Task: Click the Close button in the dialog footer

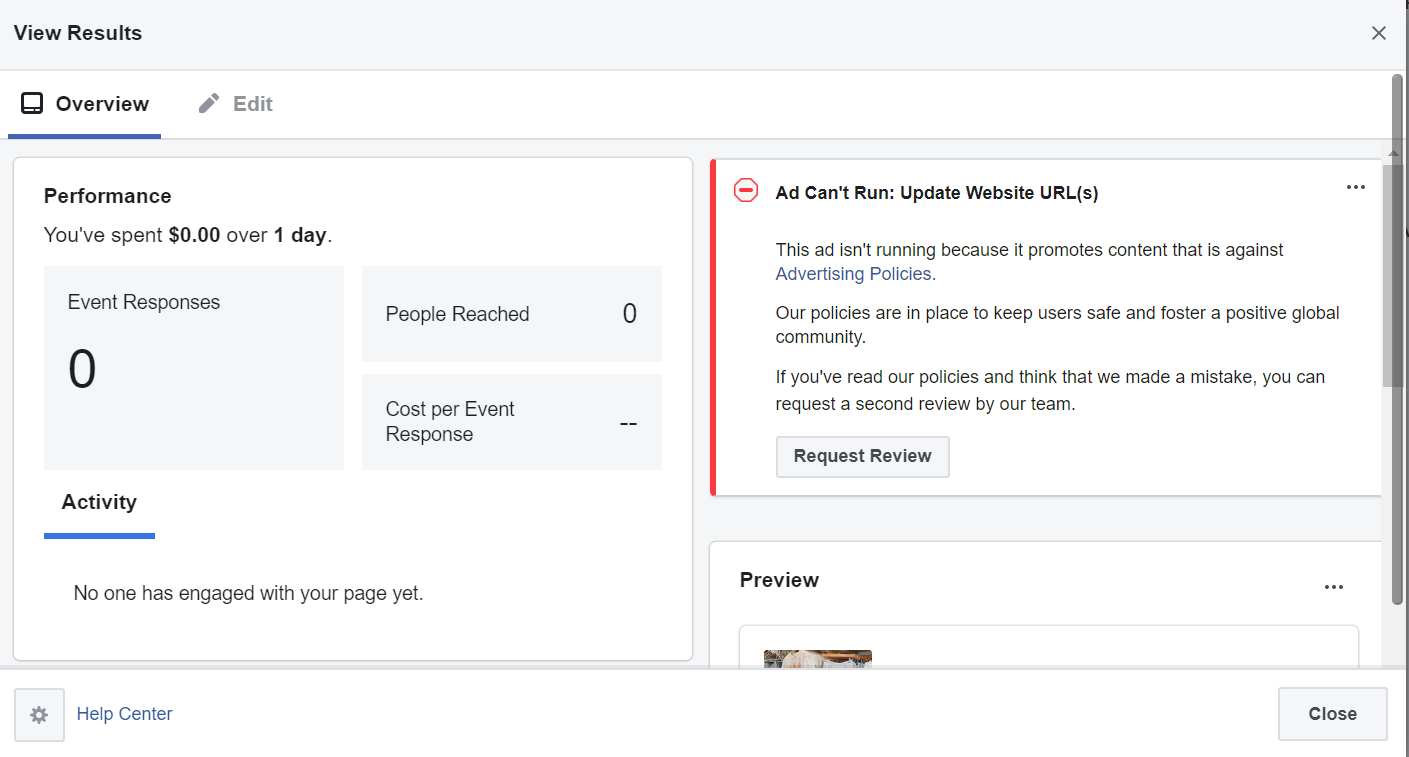Action: point(1332,714)
